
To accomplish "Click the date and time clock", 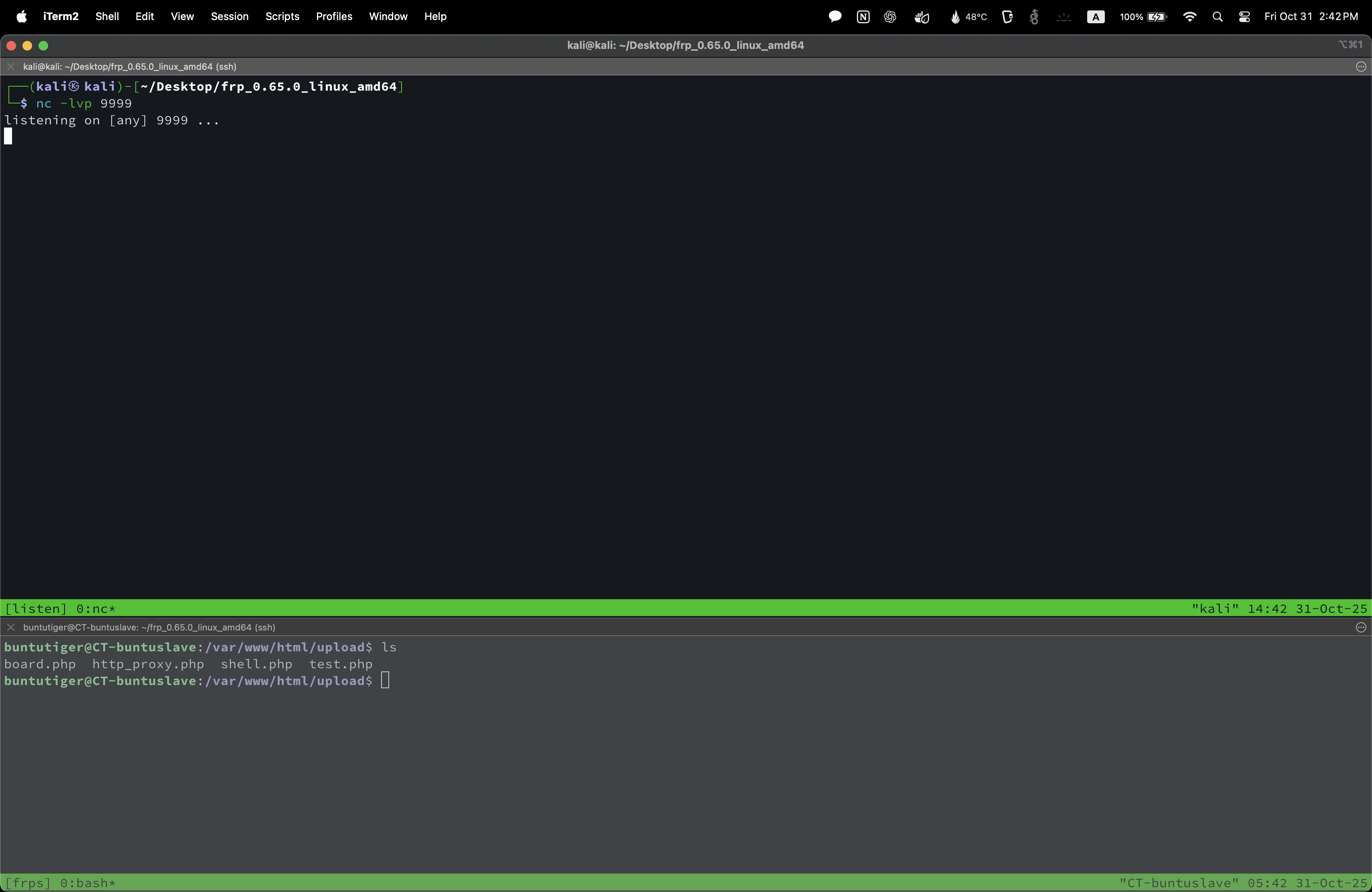I will [1311, 17].
